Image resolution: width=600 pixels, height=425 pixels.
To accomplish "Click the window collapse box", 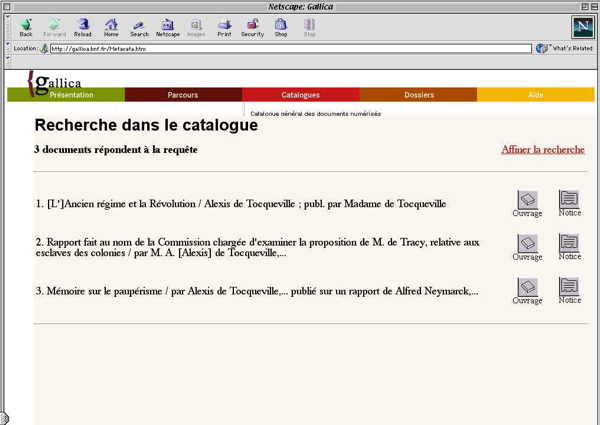I will pyautogui.click(x=593, y=7).
